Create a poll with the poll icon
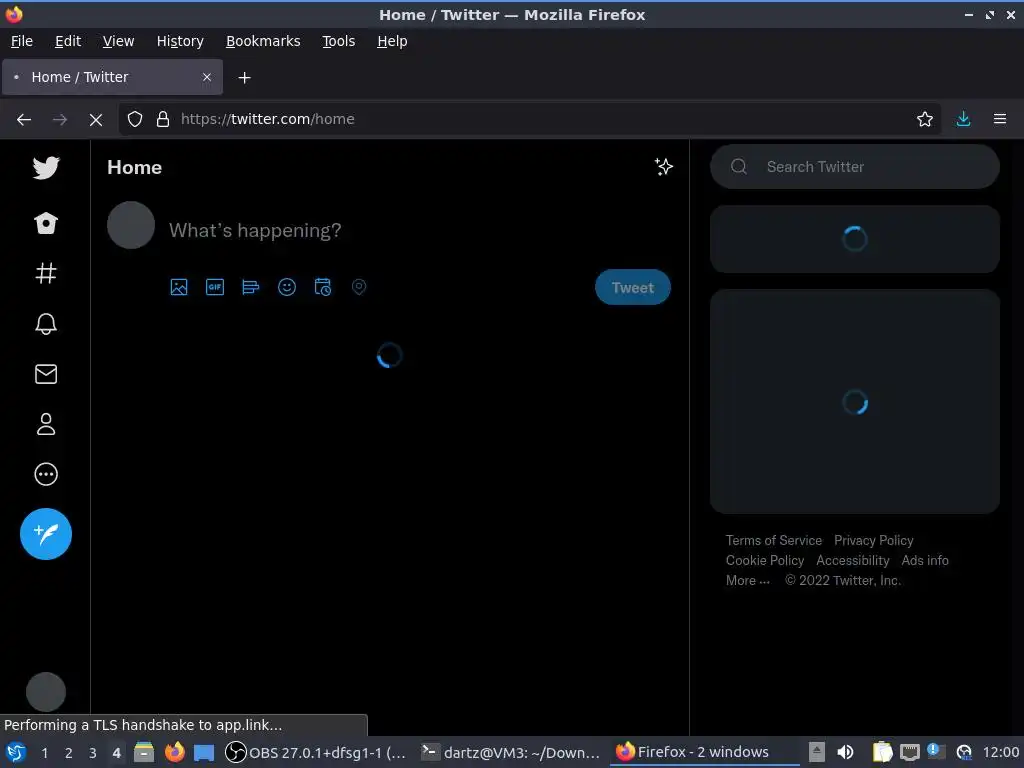This screenshot has width=1024, height=768. click(x=251, y=287)
